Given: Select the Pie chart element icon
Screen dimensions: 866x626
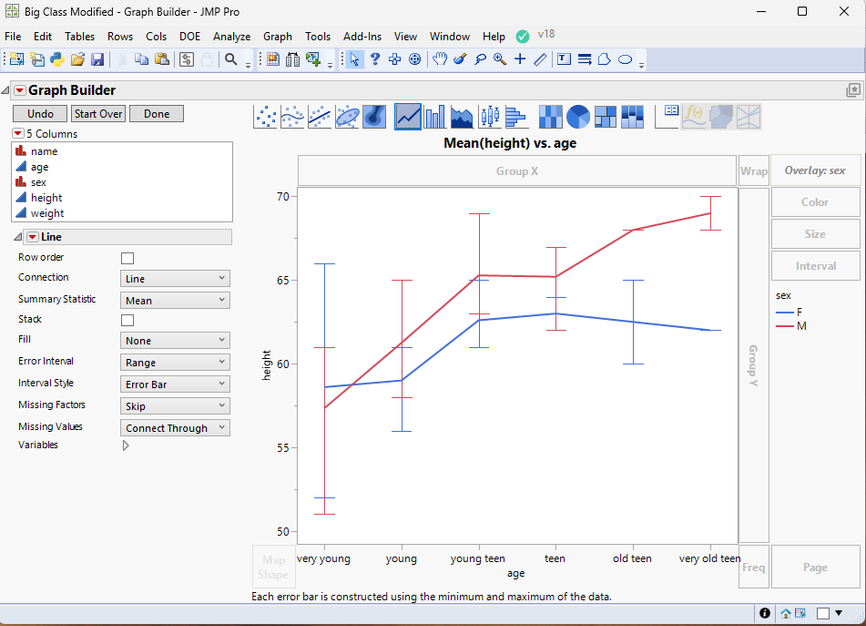Looking at the screenshot, I should tap(578, 117).
